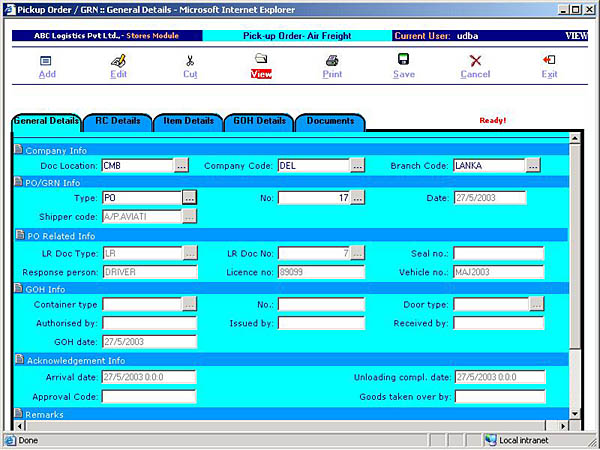
Task: Switch to the RC Details tab
Action: 118,121
